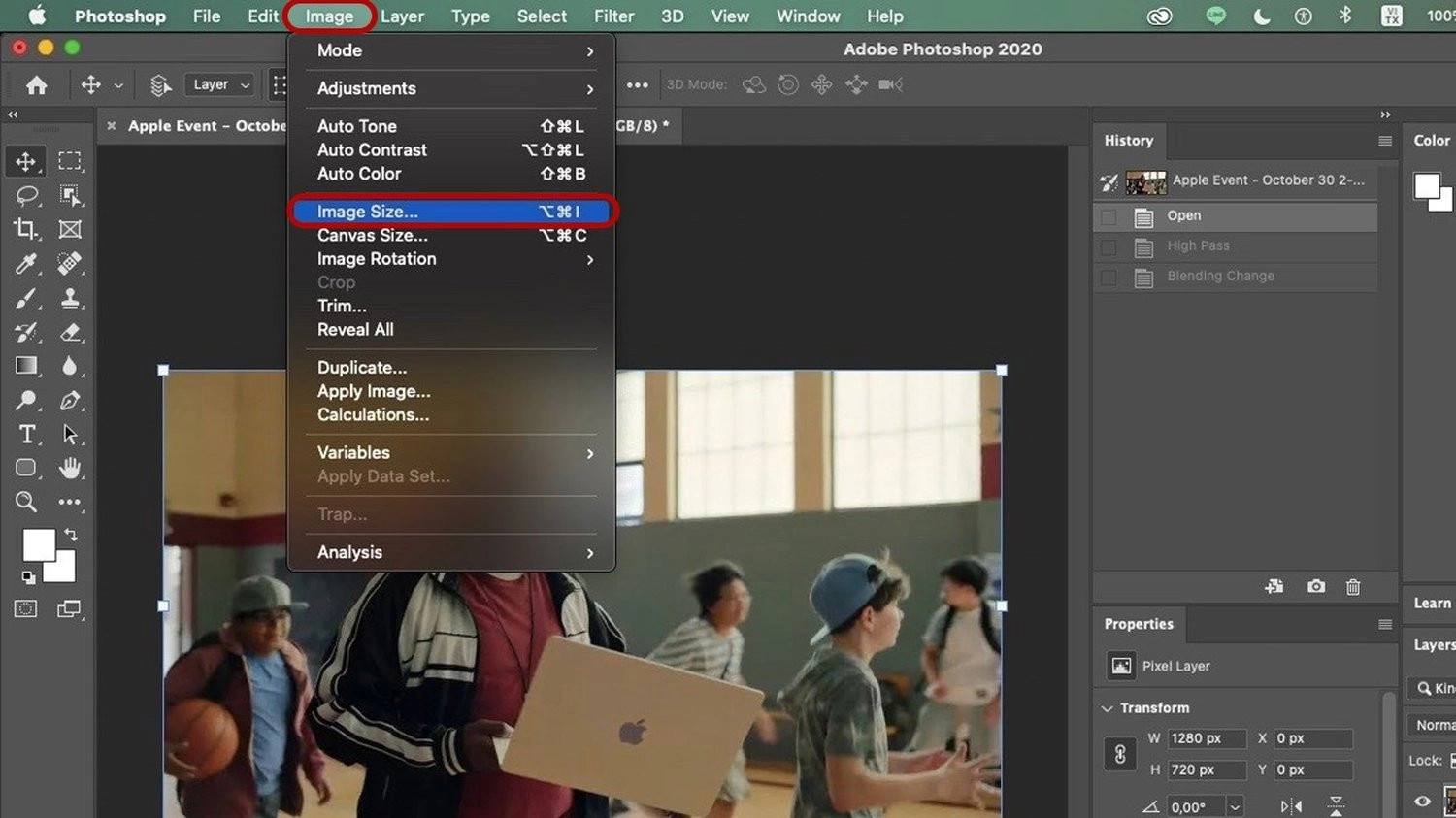Select the Horizontal Type tool

pyautogui.click(x=26, y=434)
